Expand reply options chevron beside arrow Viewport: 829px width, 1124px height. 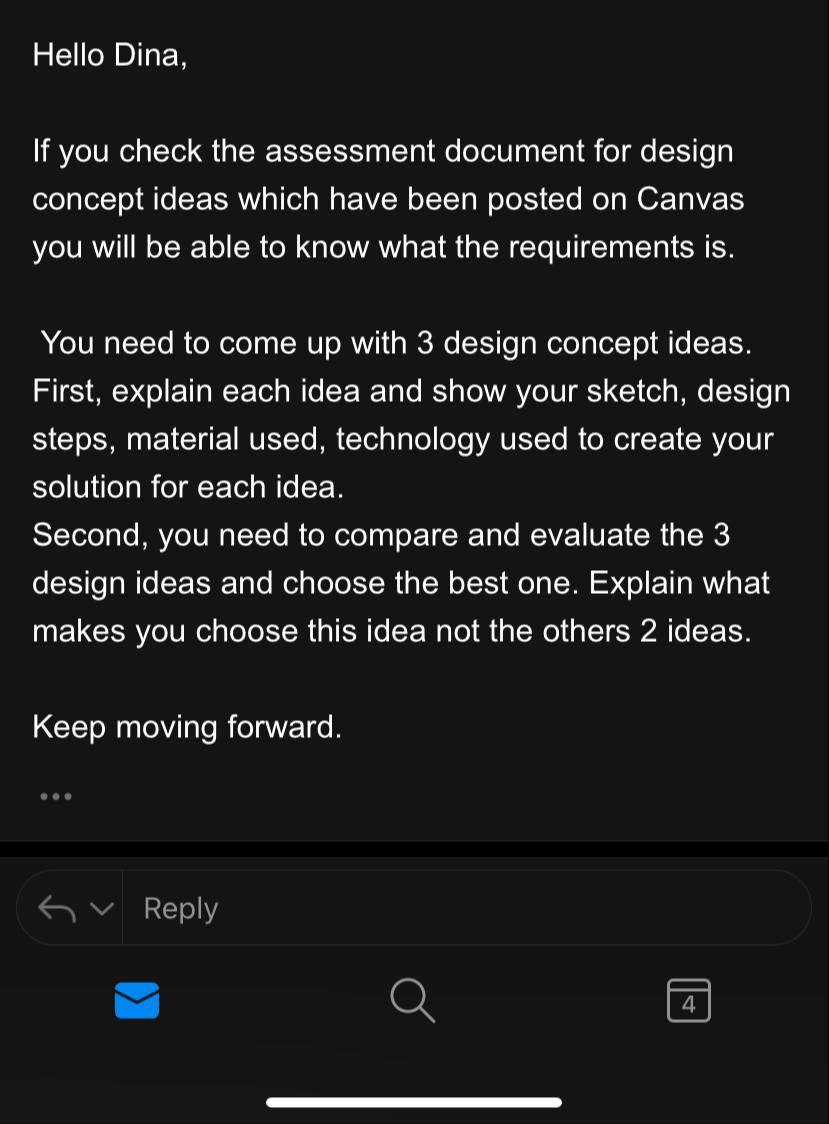click(102, 909)
